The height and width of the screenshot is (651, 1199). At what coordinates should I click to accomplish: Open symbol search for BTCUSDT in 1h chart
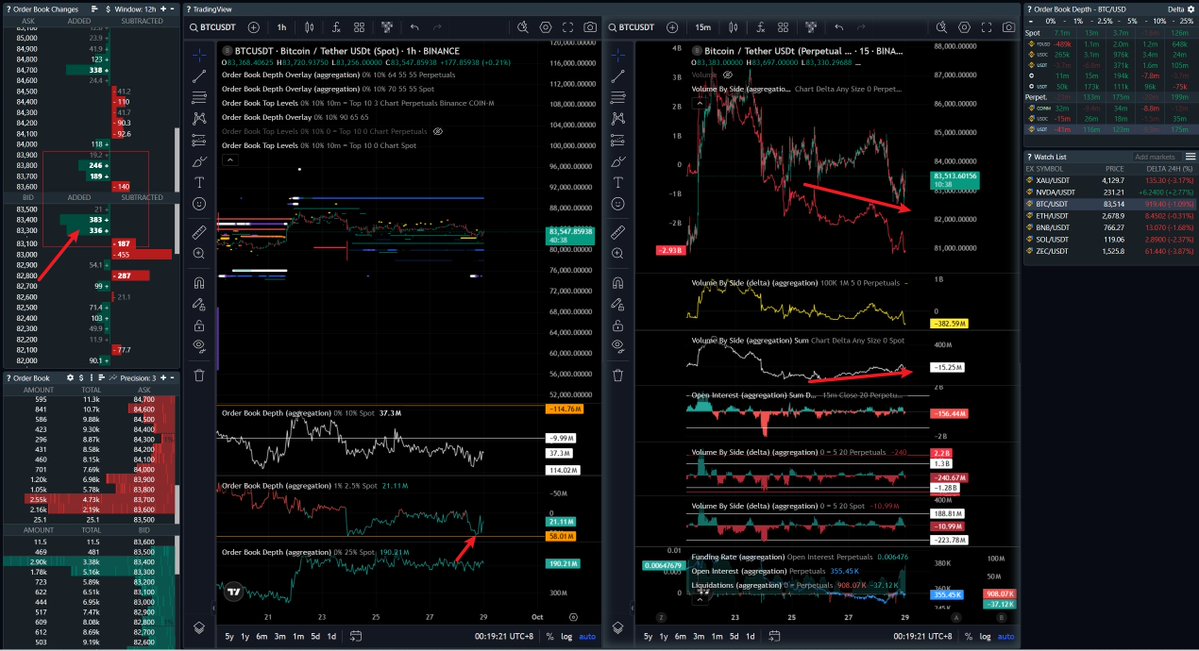(213, 28)
